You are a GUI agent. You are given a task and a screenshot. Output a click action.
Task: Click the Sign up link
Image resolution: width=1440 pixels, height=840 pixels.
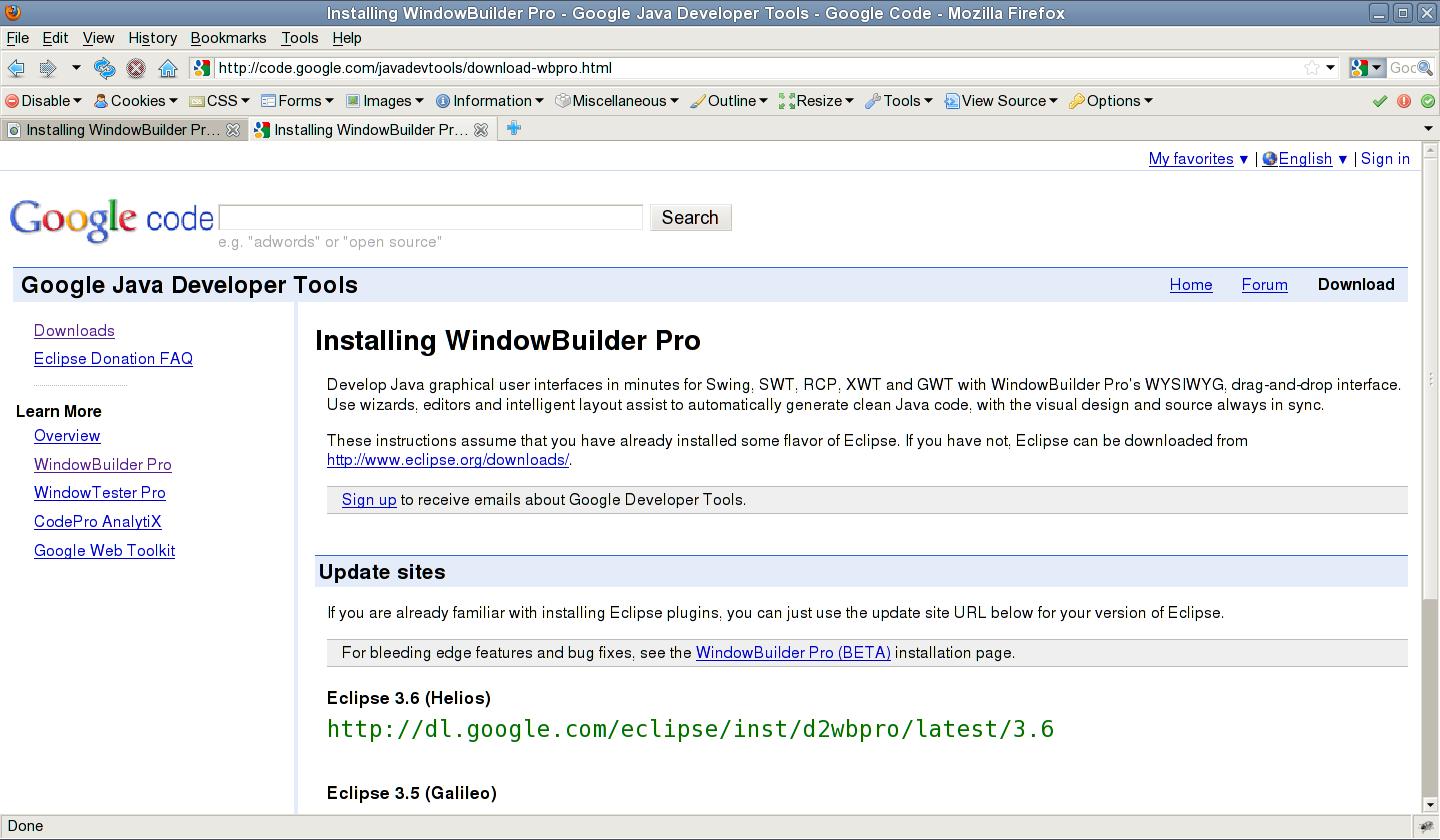[x=369, y=499]
